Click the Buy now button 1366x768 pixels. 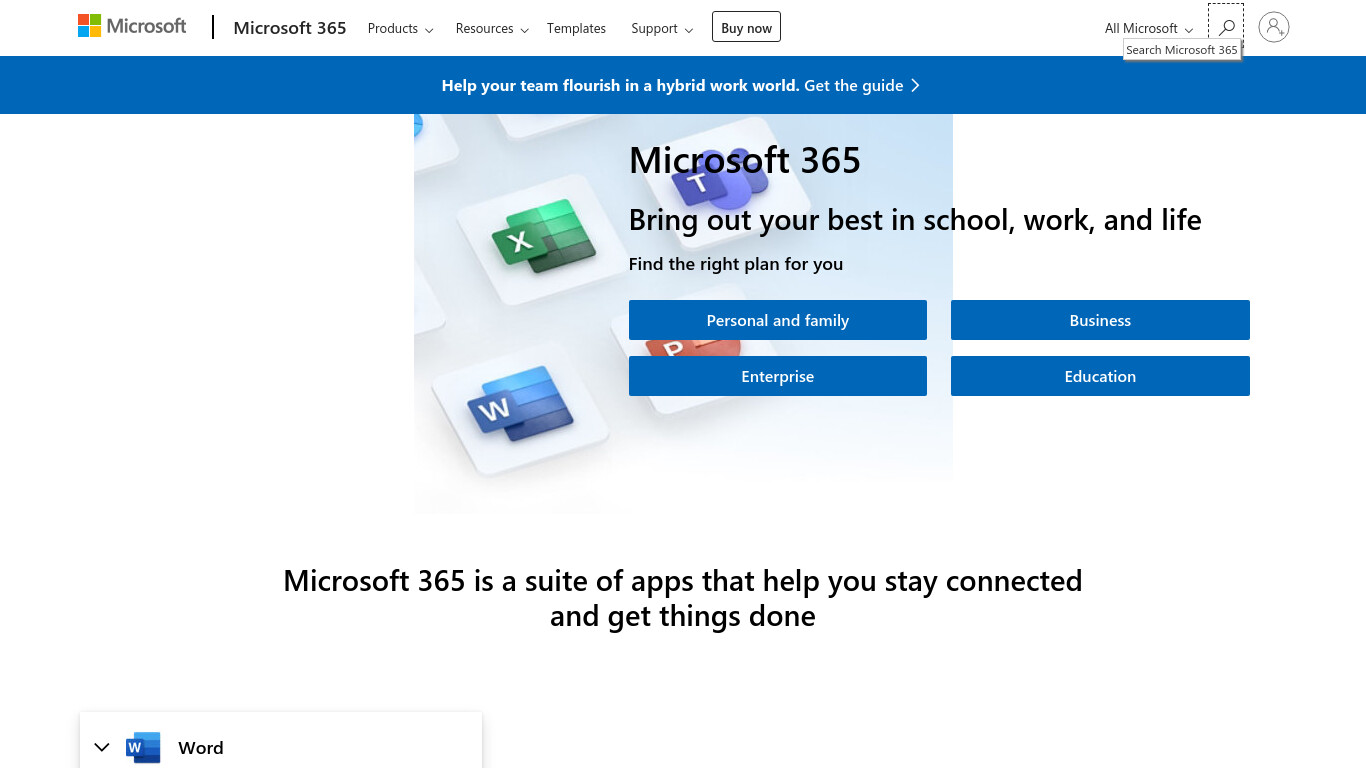(746, 28)
